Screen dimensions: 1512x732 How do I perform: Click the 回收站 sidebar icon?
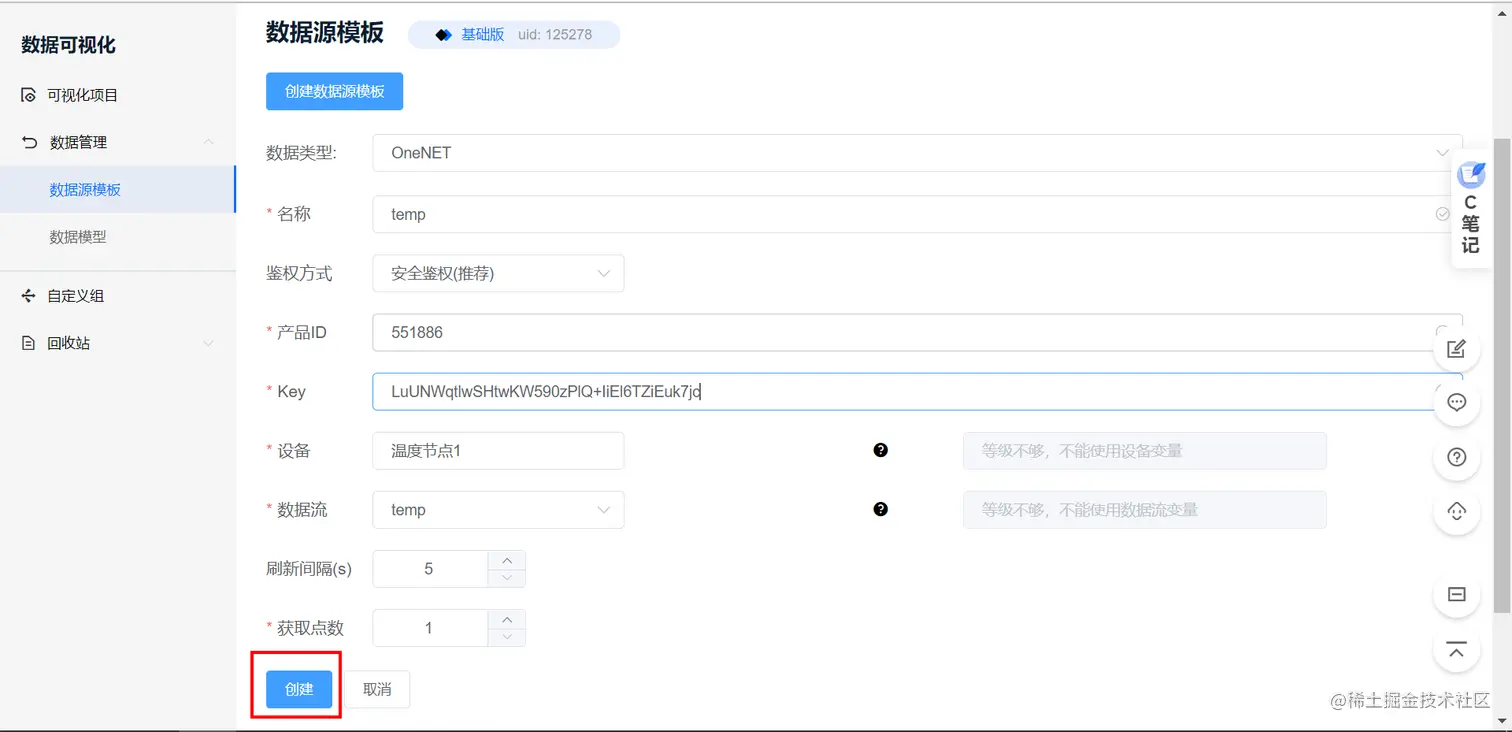(29, 343)
